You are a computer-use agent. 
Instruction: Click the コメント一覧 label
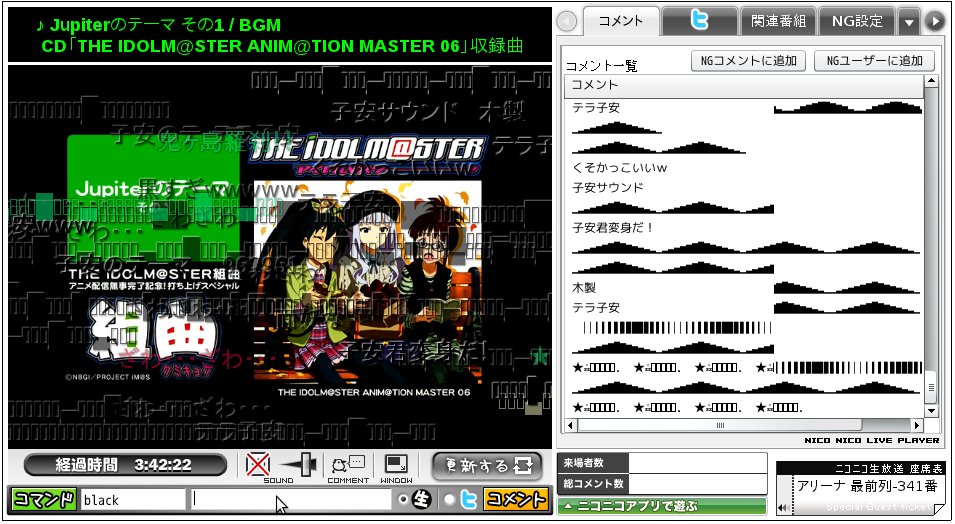[601, 66]
